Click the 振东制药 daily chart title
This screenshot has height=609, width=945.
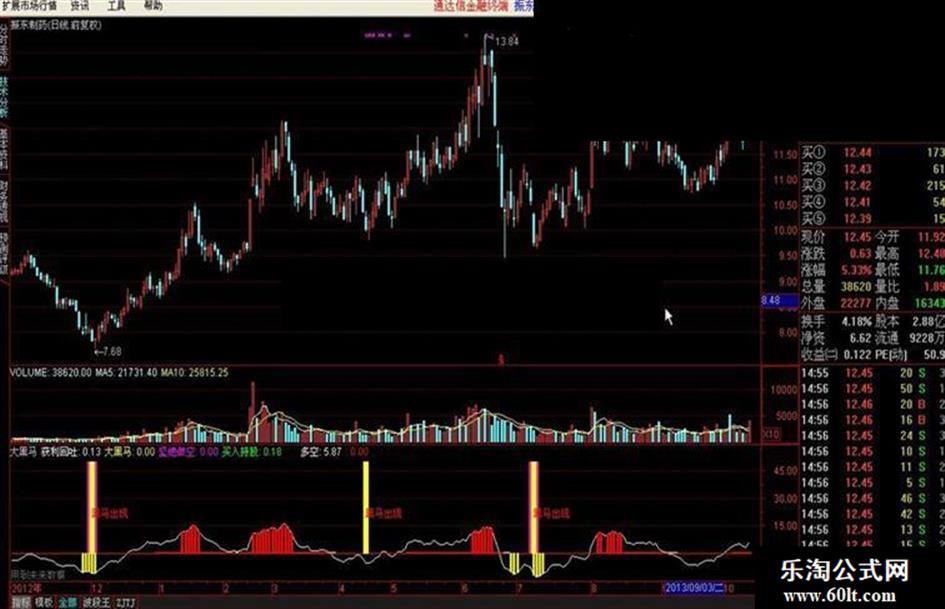[56, 25]
